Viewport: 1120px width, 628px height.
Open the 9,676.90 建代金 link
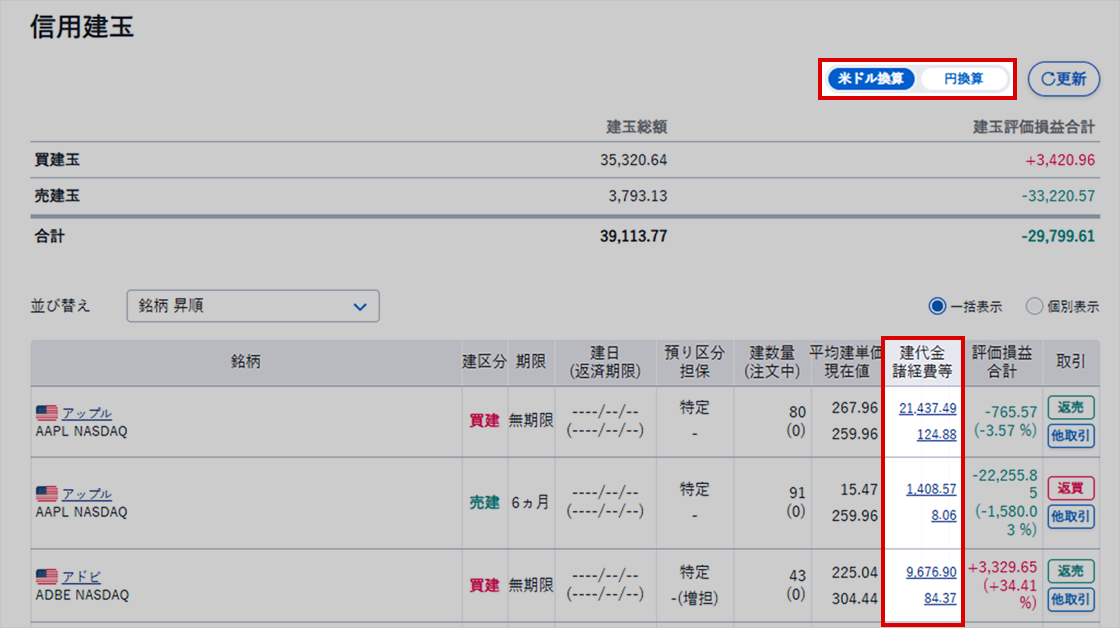tap(931, 572)
